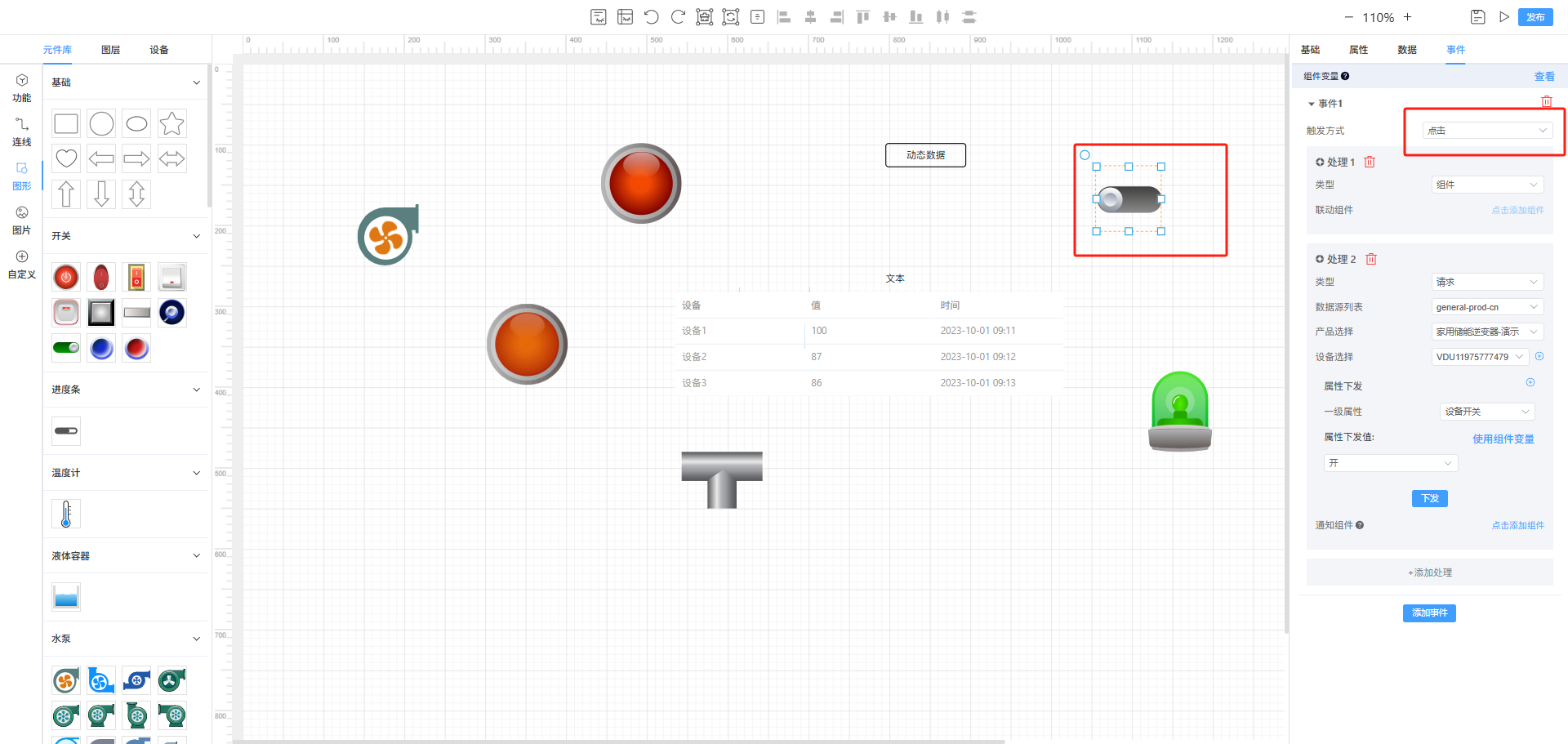Click the save icon beside preview
Viewport: 1568px width, 744px height.
(x=1477, y=17)
